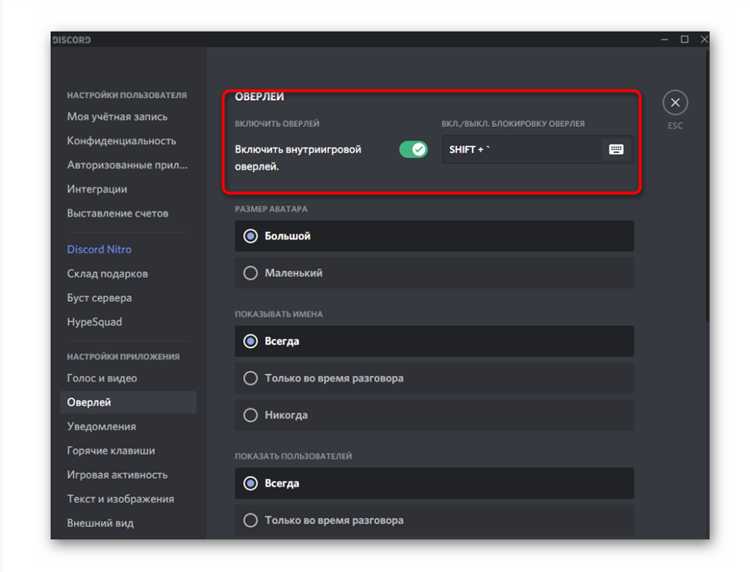The height and width of the screenshot is (572, 750).
Task: Select the Оверлей sidebar item
Action: pos(128,402)
